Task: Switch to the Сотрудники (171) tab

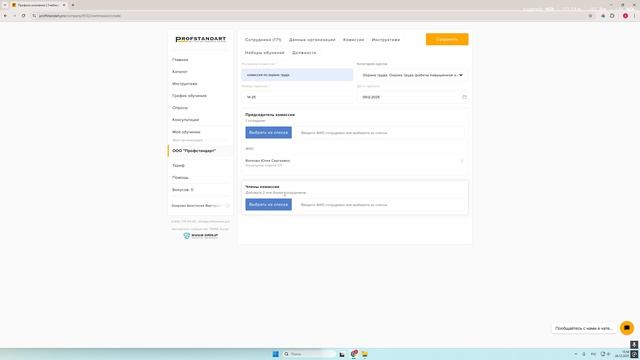Action: pyautogui.click(x=263, y=40)
